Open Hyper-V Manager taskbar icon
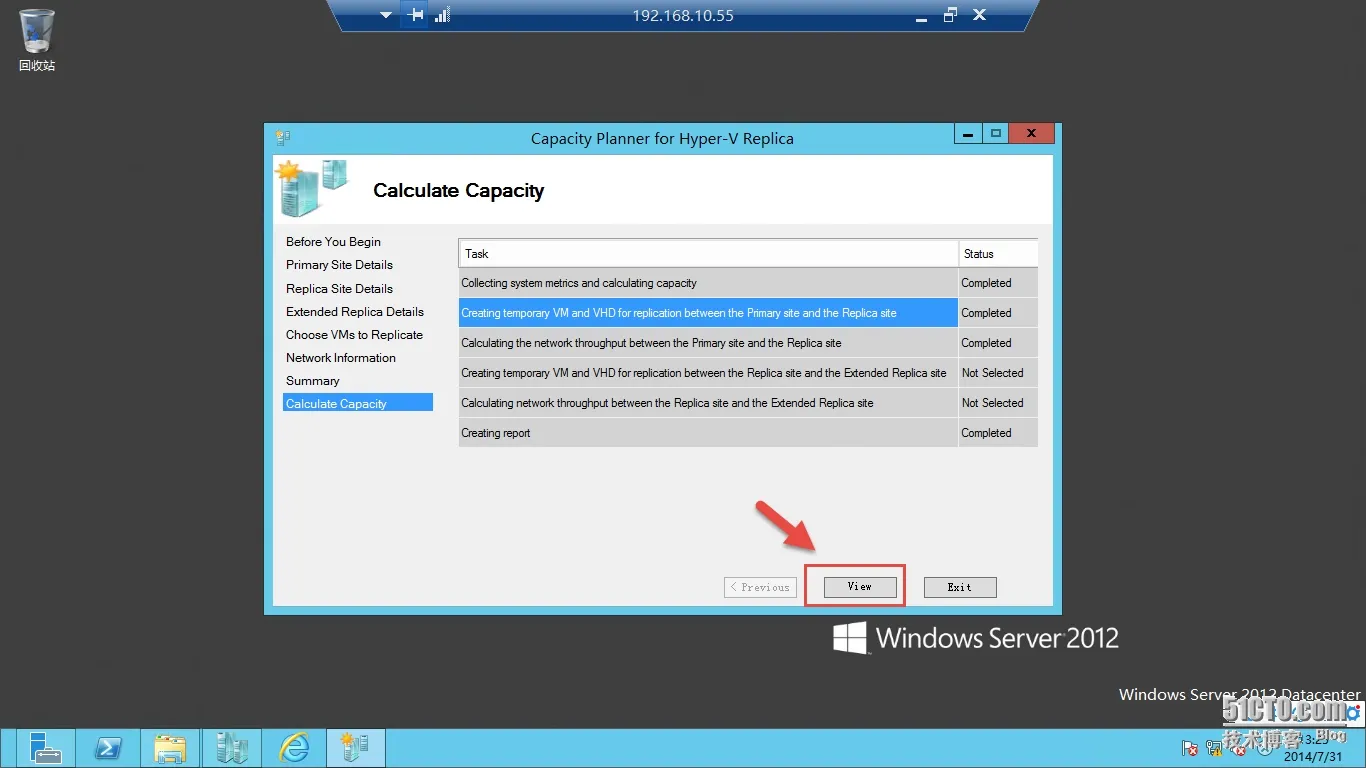Viewport: 1366px width, 768px height. point(232,748)
